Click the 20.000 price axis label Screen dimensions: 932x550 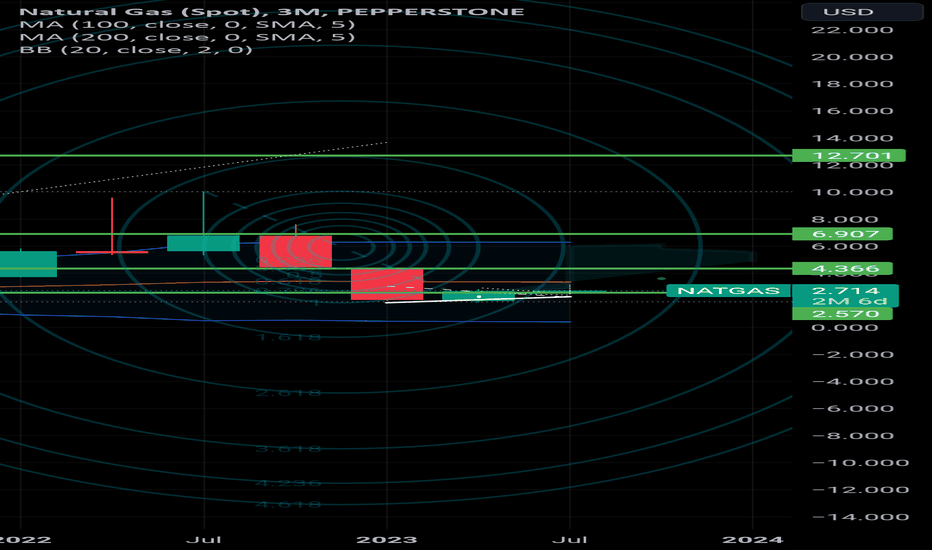pyautogui.click(x=852, y=57)
